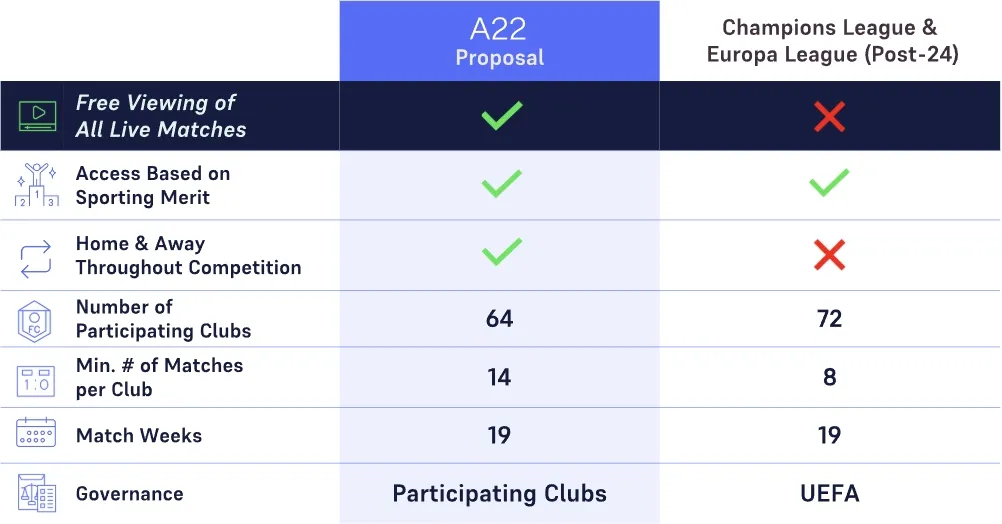The width and height of the screenshot is (1002, 524).
Task: Click the live video screen icon
Action: tap(37, 116)
